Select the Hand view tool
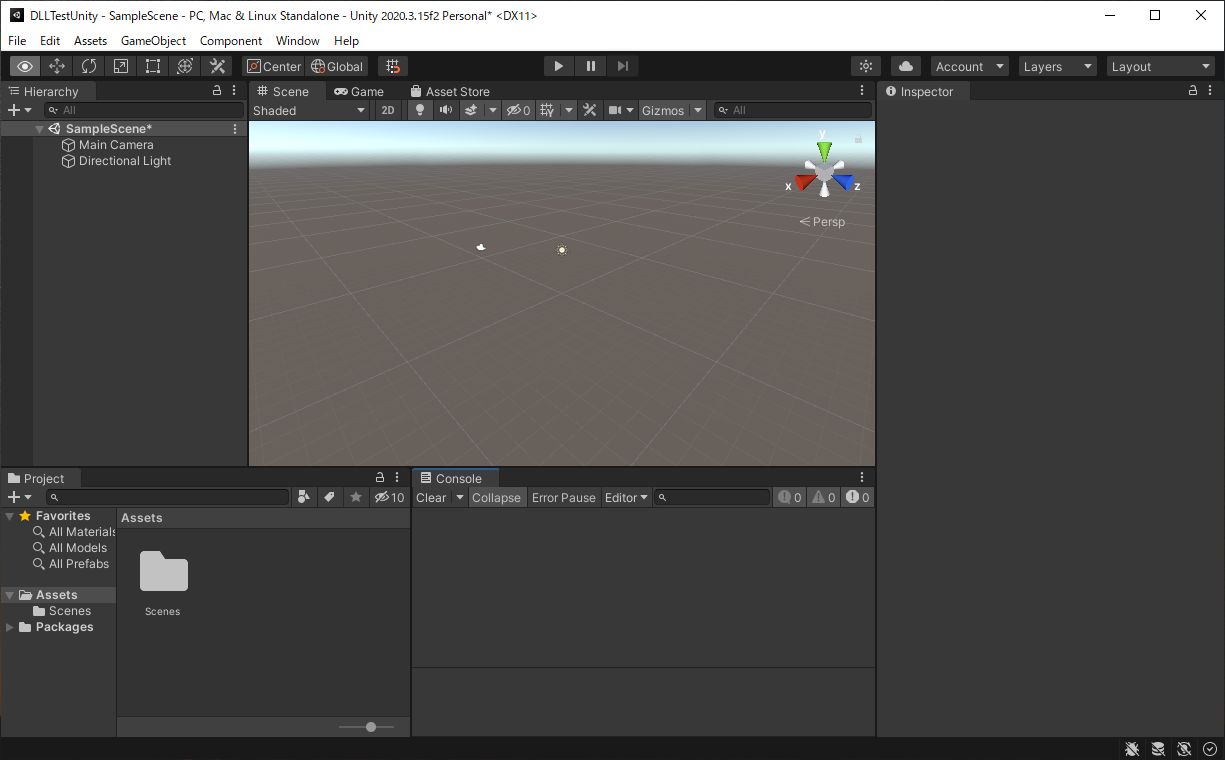Image resolution: width=1225 pixels, height=760 pixels. click(x=25, y=66)
